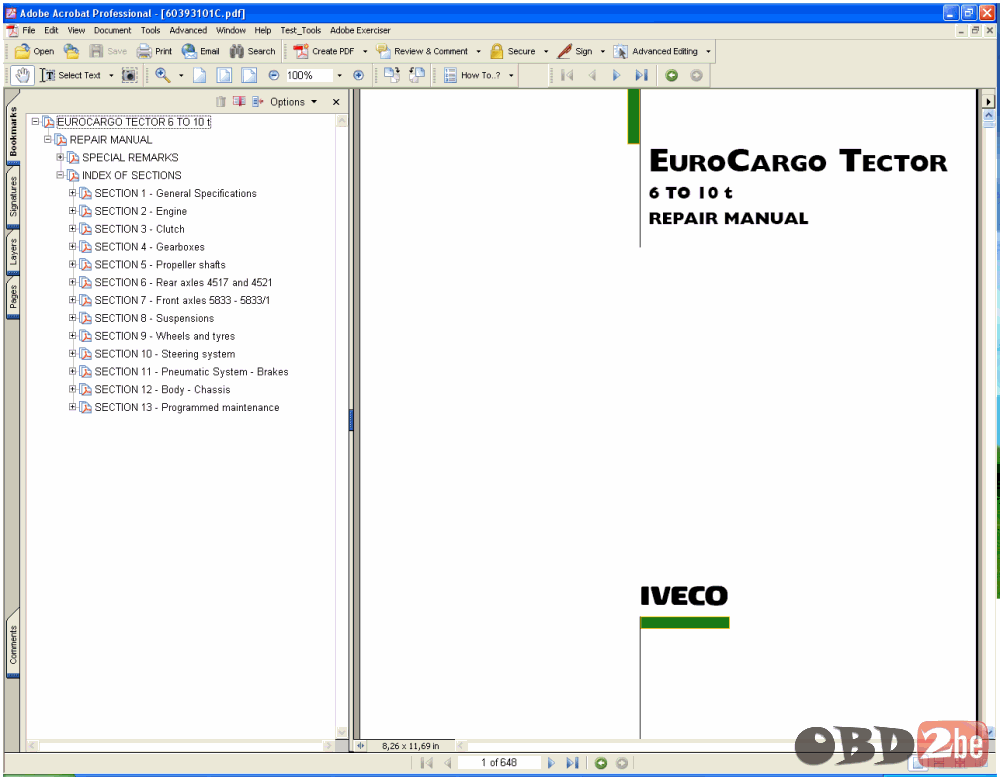Delete selected bookmark trash icon
The width and height of the screenshot is (1000, 777).
[221, 101]
